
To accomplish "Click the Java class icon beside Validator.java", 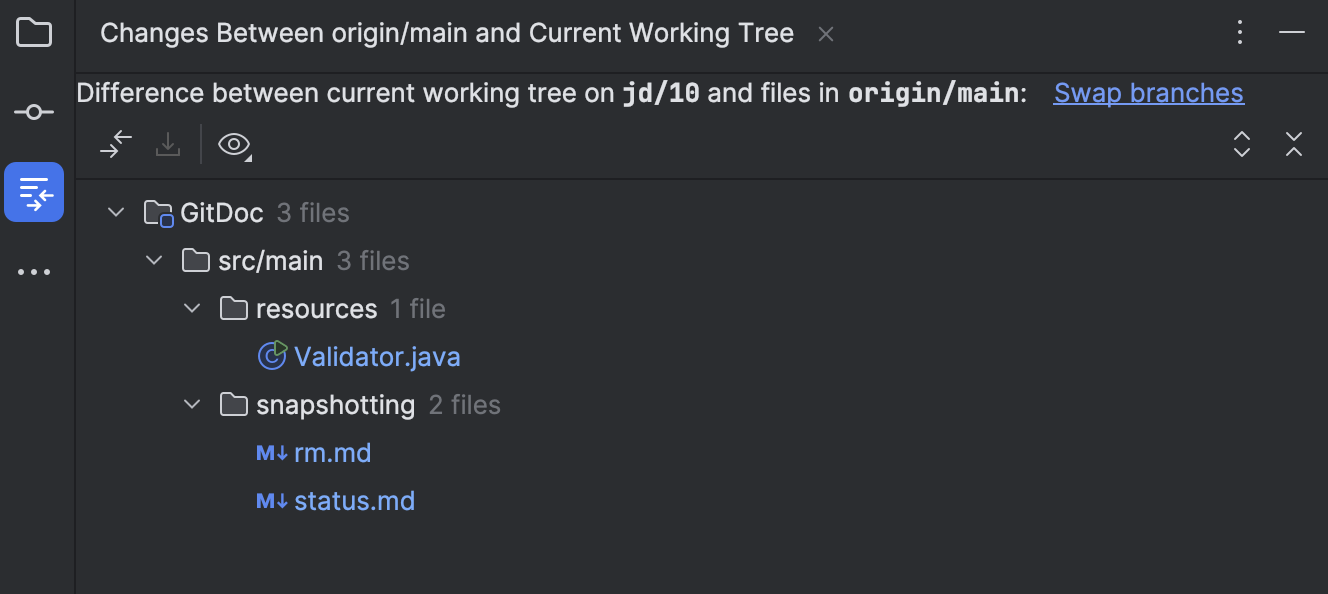I will (272, 356).
